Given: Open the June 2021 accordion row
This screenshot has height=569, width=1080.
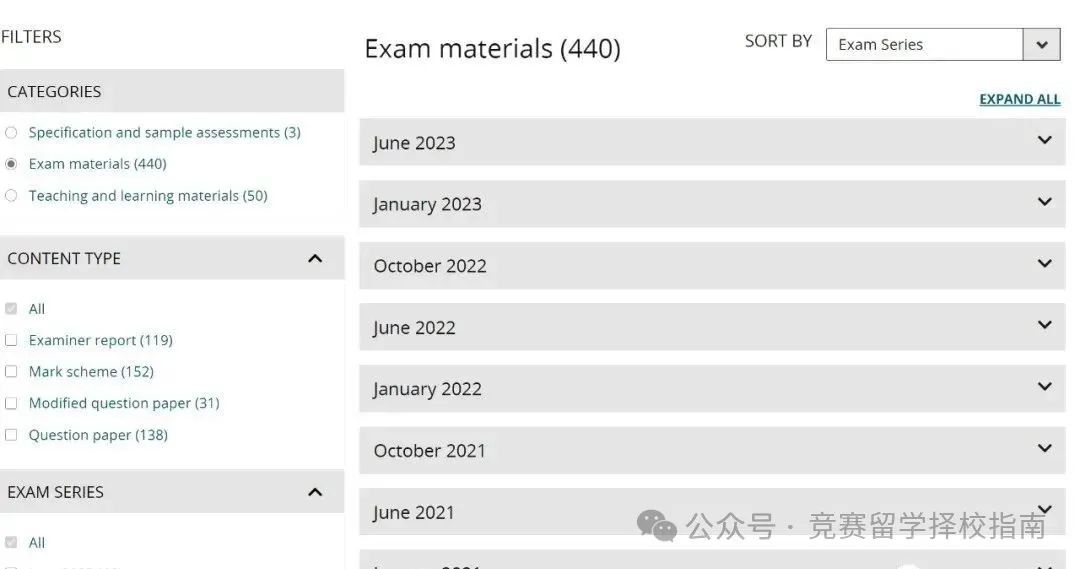Looking at the screenshot, I should click(712, 512).
